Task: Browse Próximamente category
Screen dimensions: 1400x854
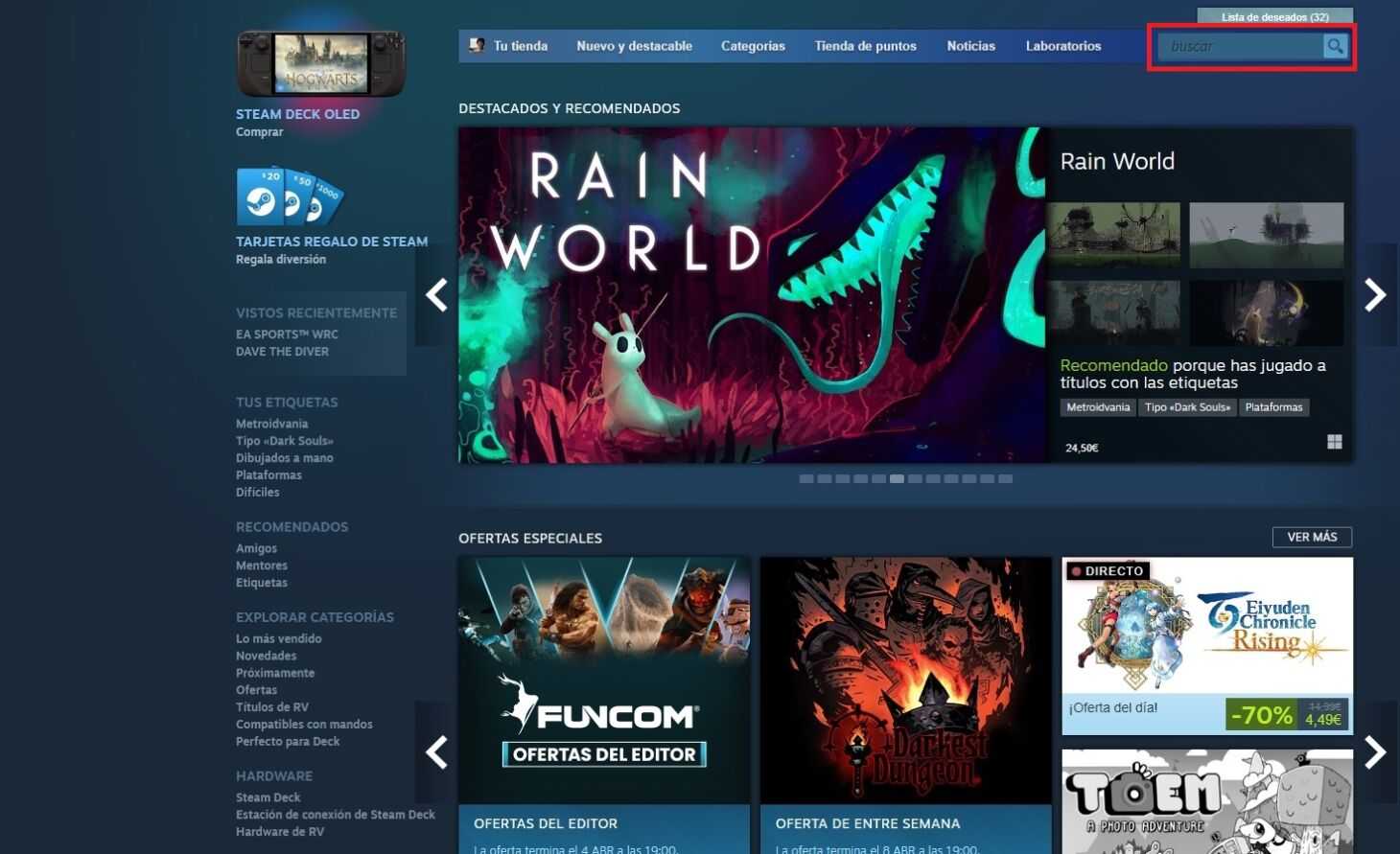Action: [274, 673]
